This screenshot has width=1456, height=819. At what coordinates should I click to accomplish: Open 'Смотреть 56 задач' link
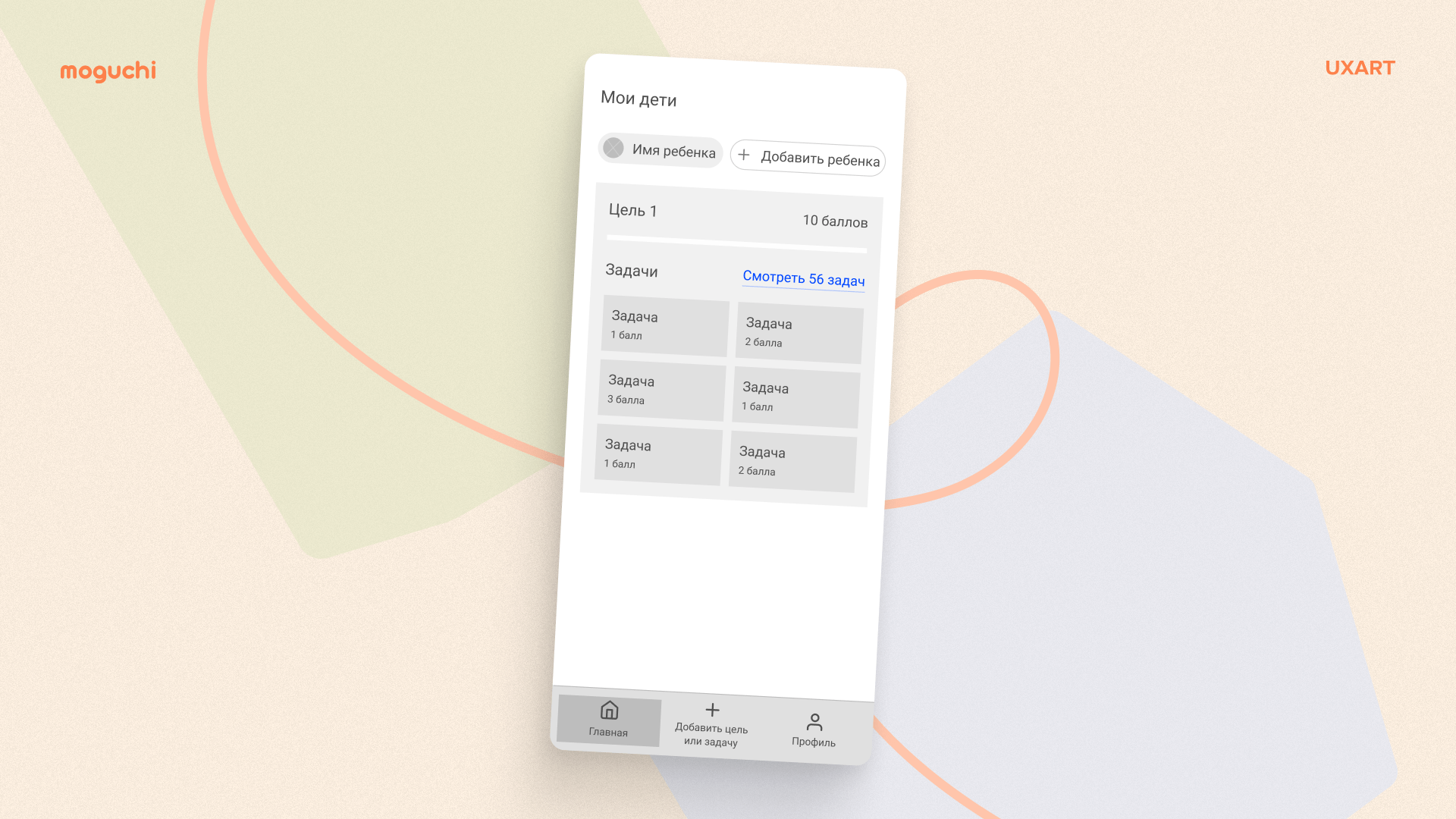(x=803, y=278)
